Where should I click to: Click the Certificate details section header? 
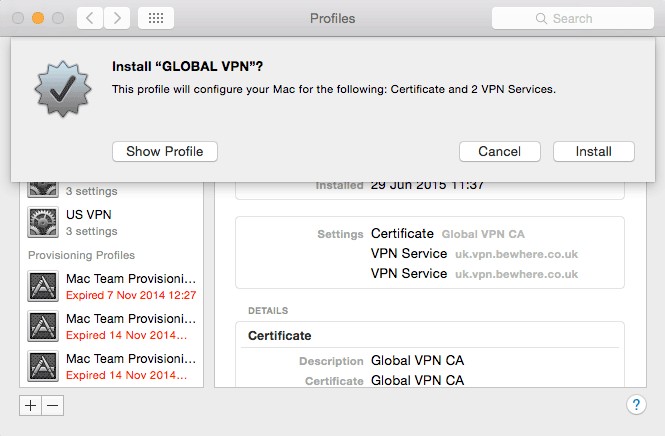[279, 335]
